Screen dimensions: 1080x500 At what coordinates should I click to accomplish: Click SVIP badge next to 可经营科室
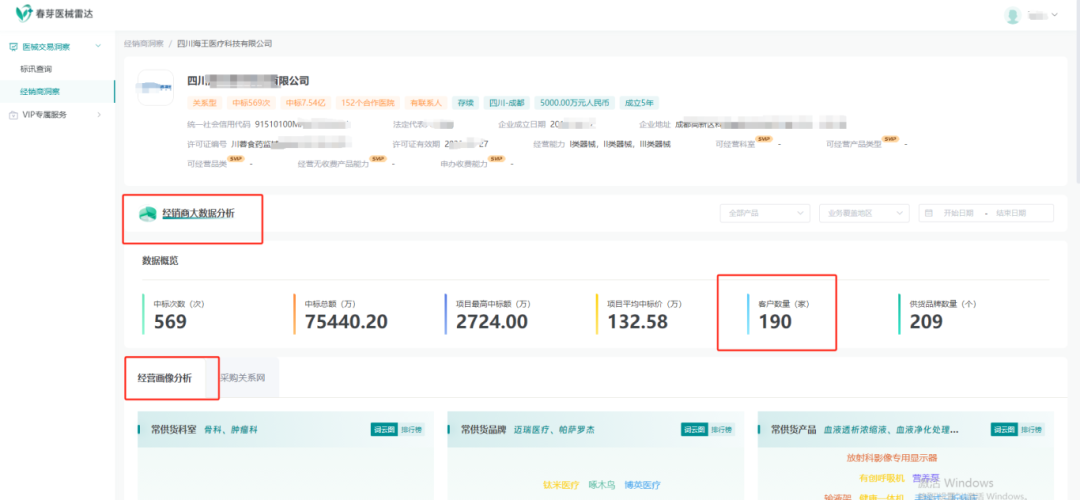tap(764, 140)
